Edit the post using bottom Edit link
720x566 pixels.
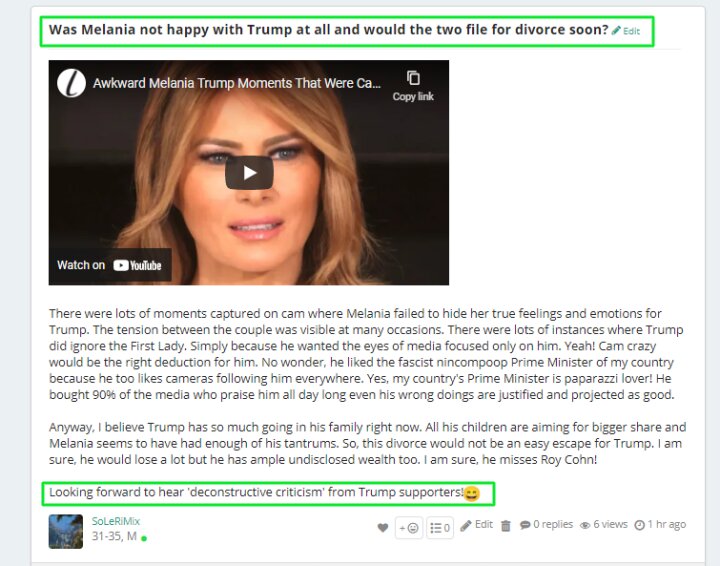point(484,524)
